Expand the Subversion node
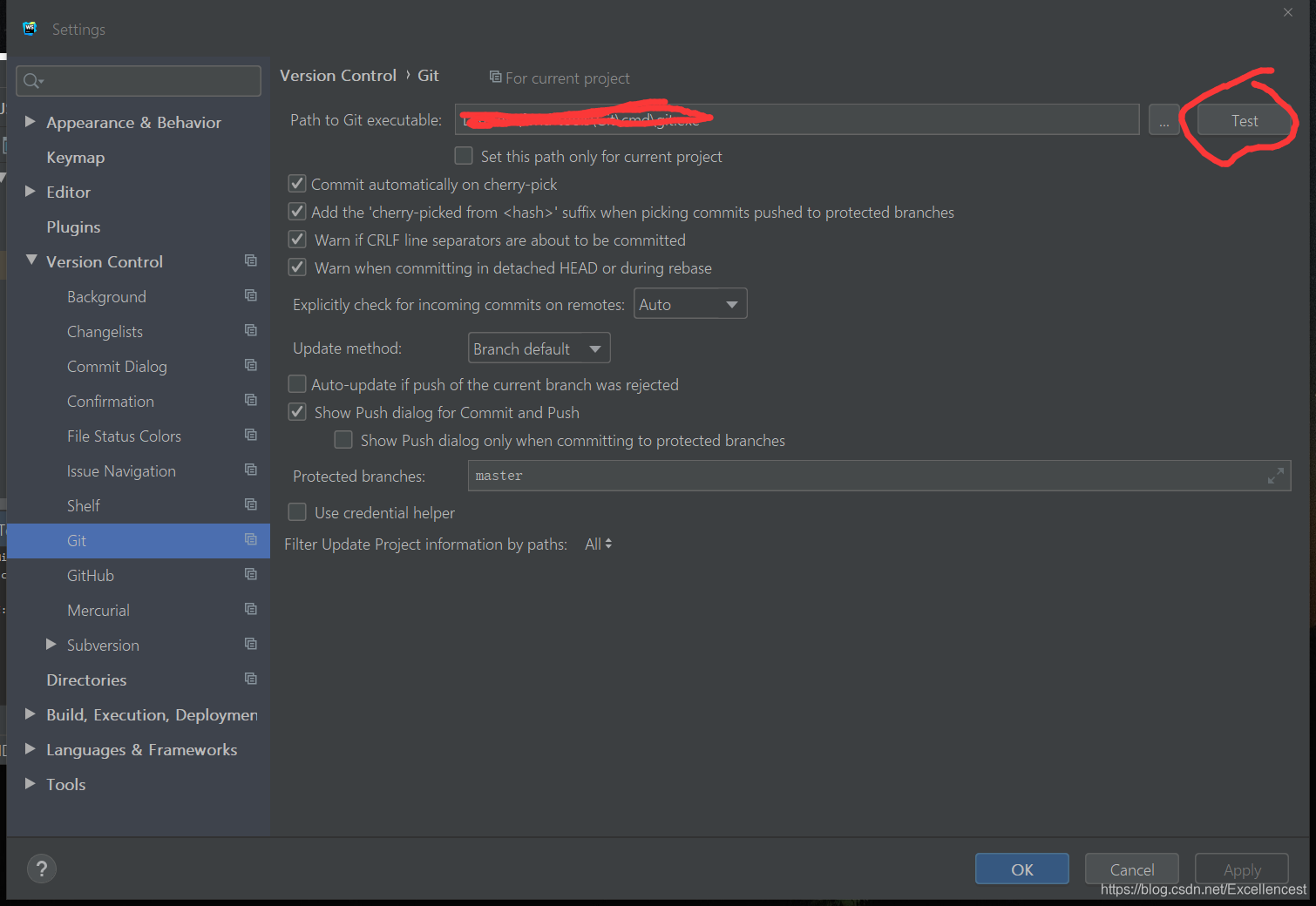This screenshot has width=1316, height=906. 51,644
